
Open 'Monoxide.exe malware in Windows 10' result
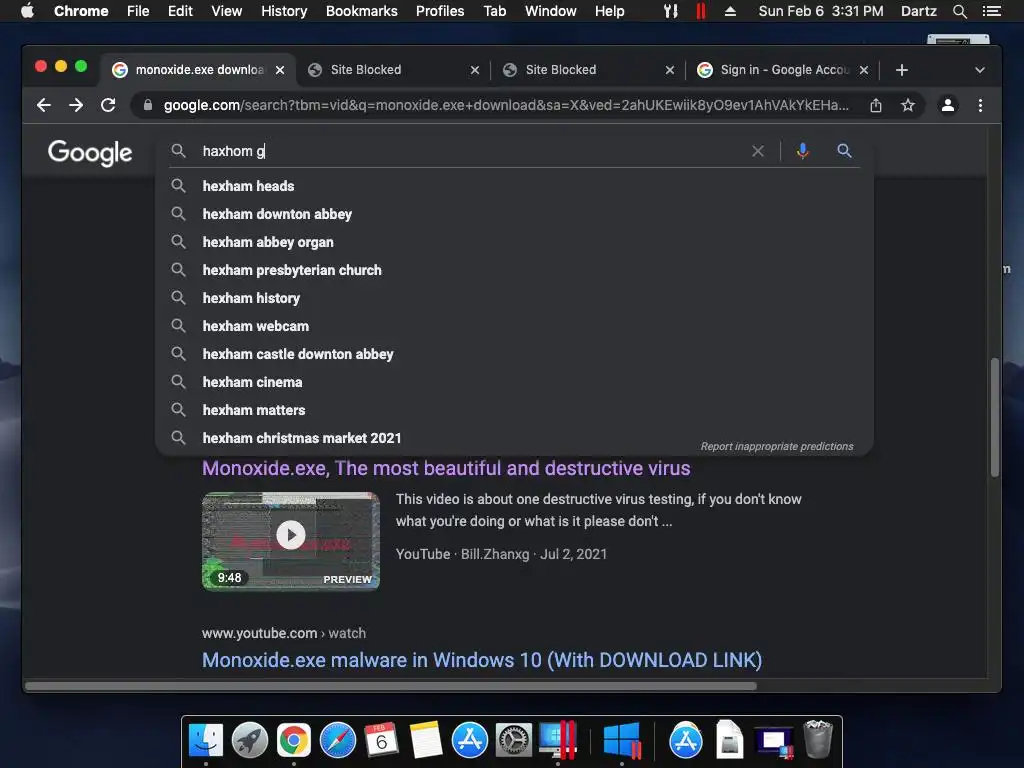point(482,660)
